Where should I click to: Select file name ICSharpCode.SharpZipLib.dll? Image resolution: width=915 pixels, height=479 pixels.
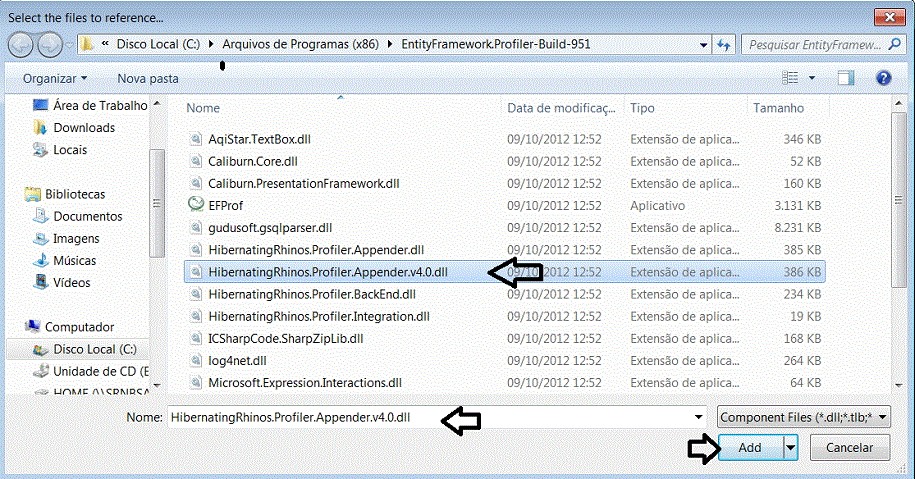[x=285, y=339]
